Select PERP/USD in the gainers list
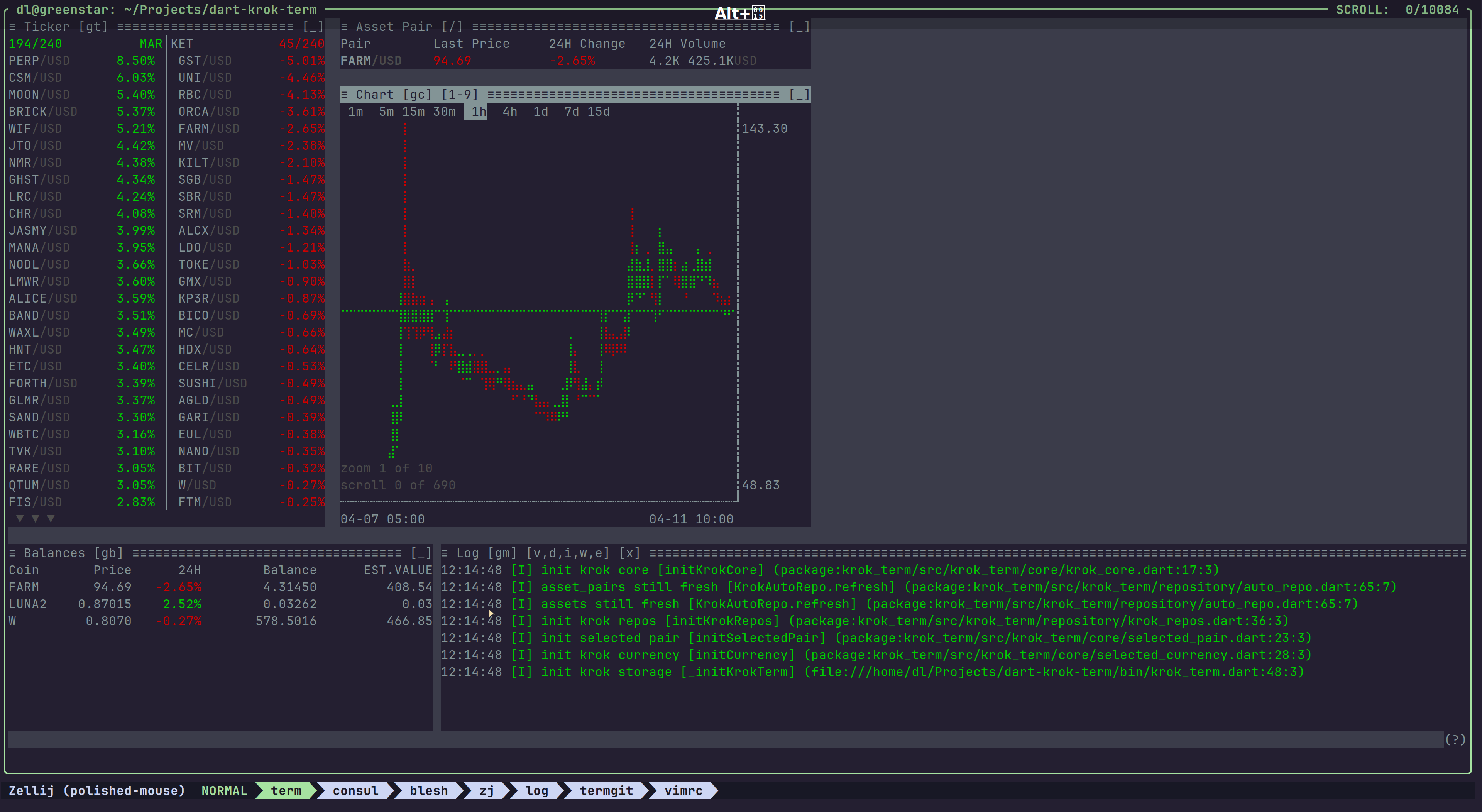 82,61
